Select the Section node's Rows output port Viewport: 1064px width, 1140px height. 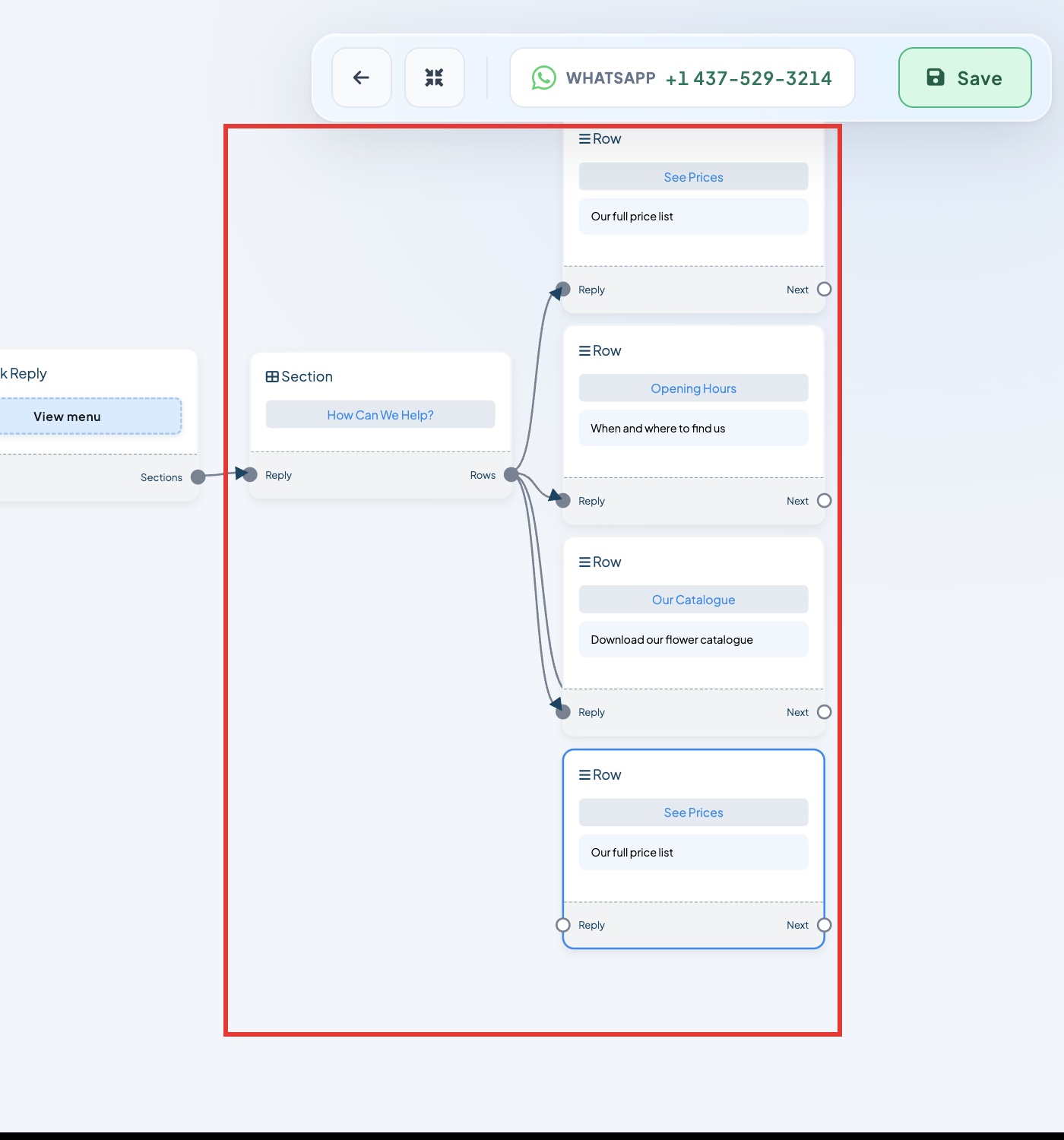coord(511,475)
